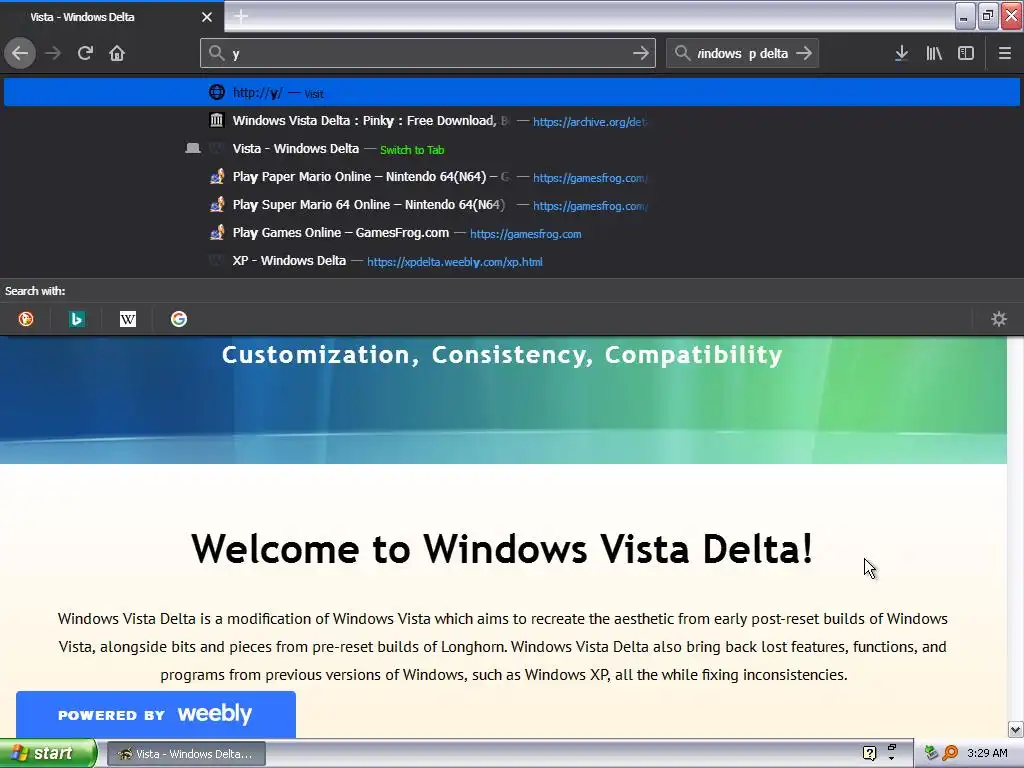This screenshot has width=1024, height=768.
Task: Select Play Games Online – GamesFrog.com suggestion
Action: 512,233
